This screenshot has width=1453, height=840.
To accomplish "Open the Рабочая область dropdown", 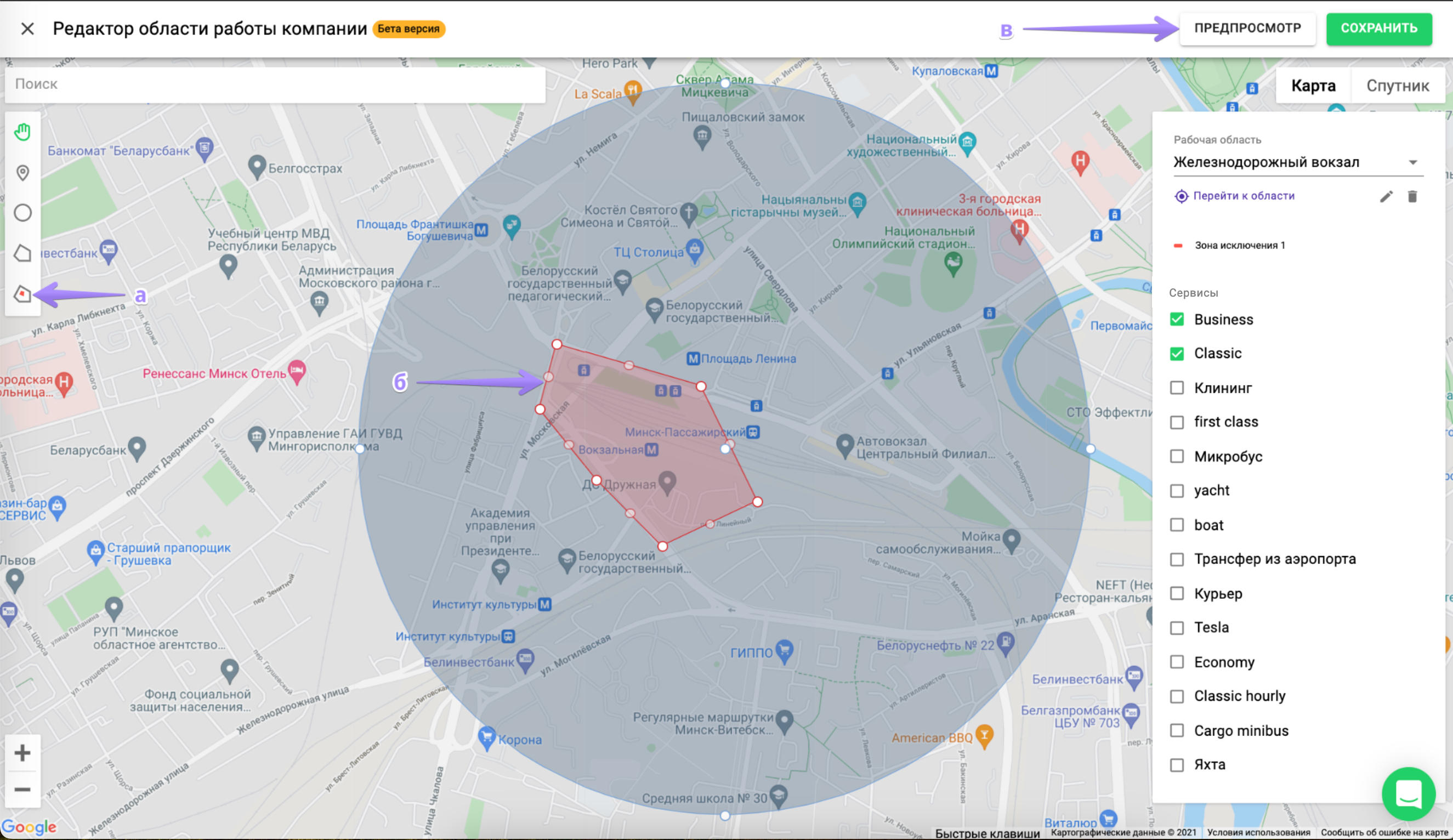I will (x=1297, y=163).
